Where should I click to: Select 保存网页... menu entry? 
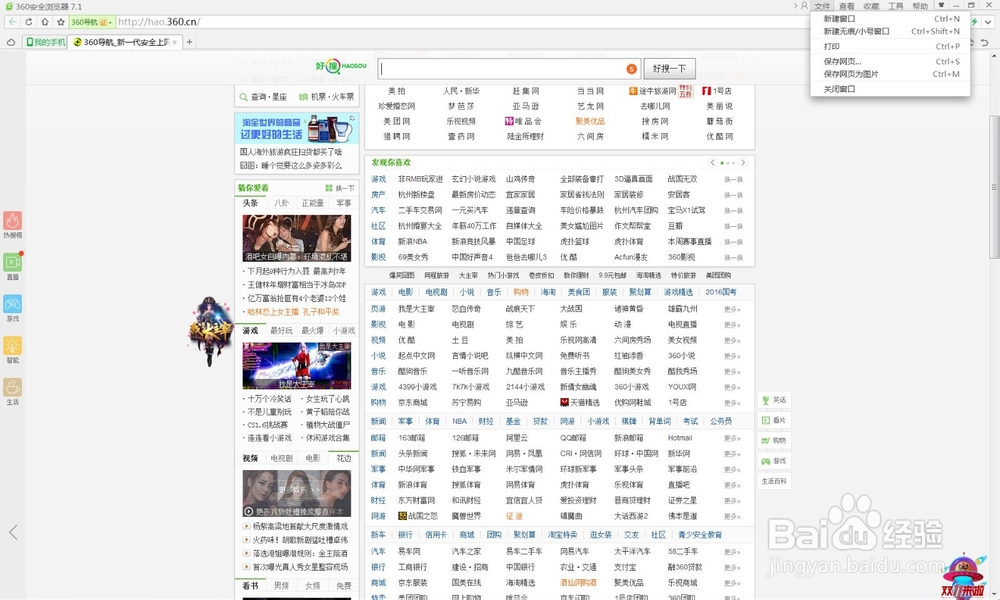click(890, 61)
